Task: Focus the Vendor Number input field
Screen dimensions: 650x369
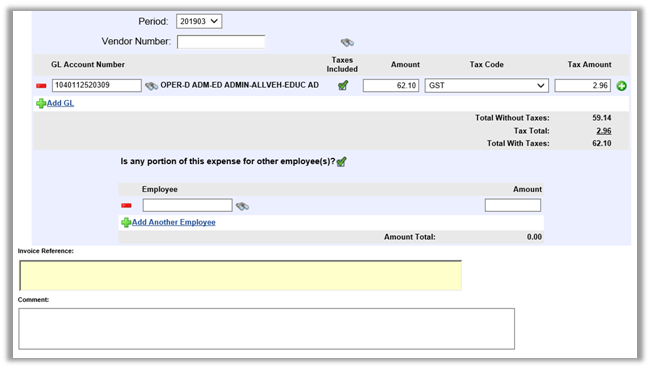Action: click(221, 42)
